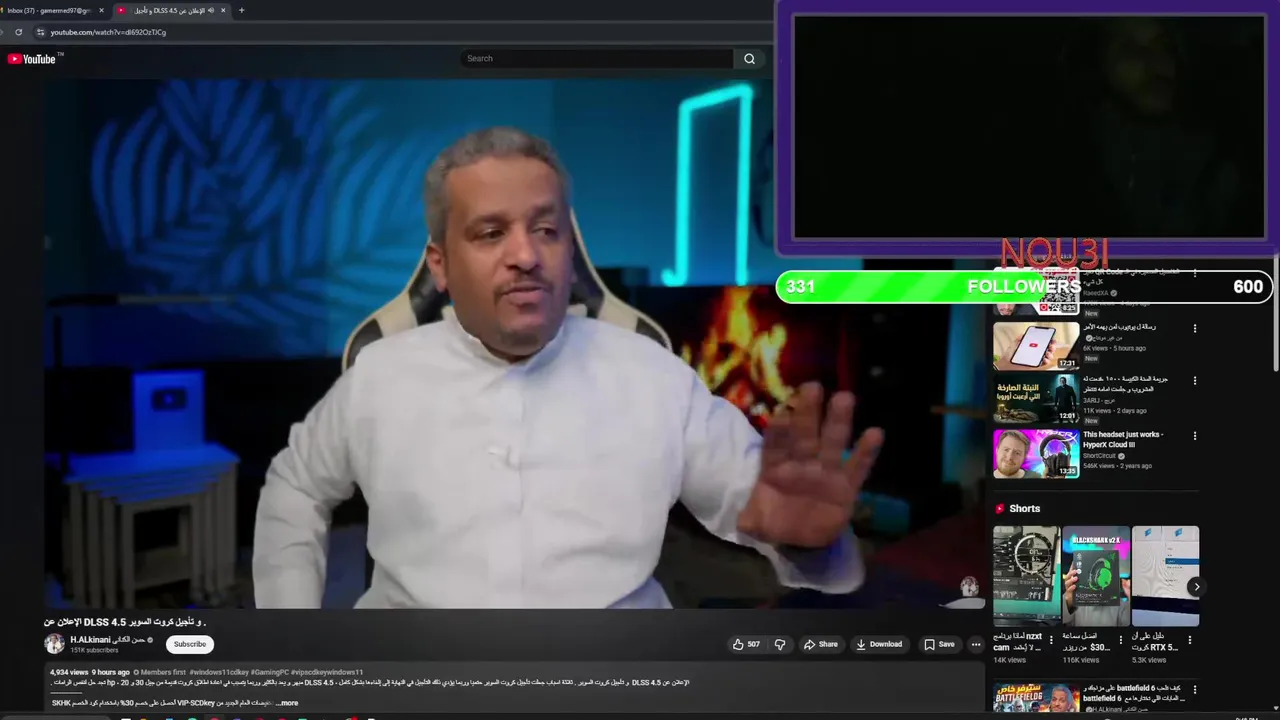Open a new browser tab
Screen dimensions: 1280x720
click(241, 10)
